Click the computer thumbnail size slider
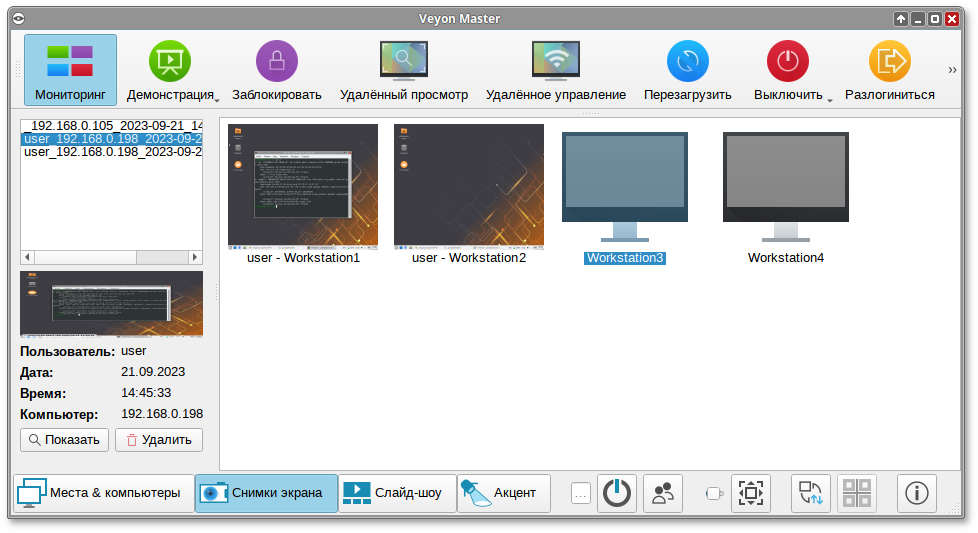This screenshot has height=533, width=978. [x=714, y=493]
